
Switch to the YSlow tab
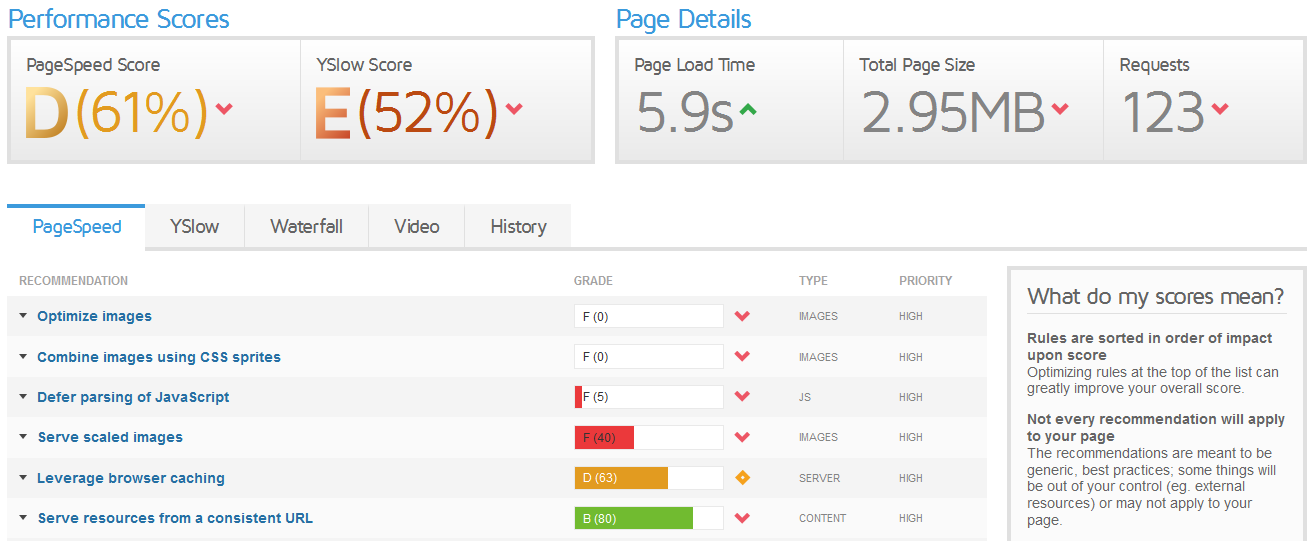[194, 227]
